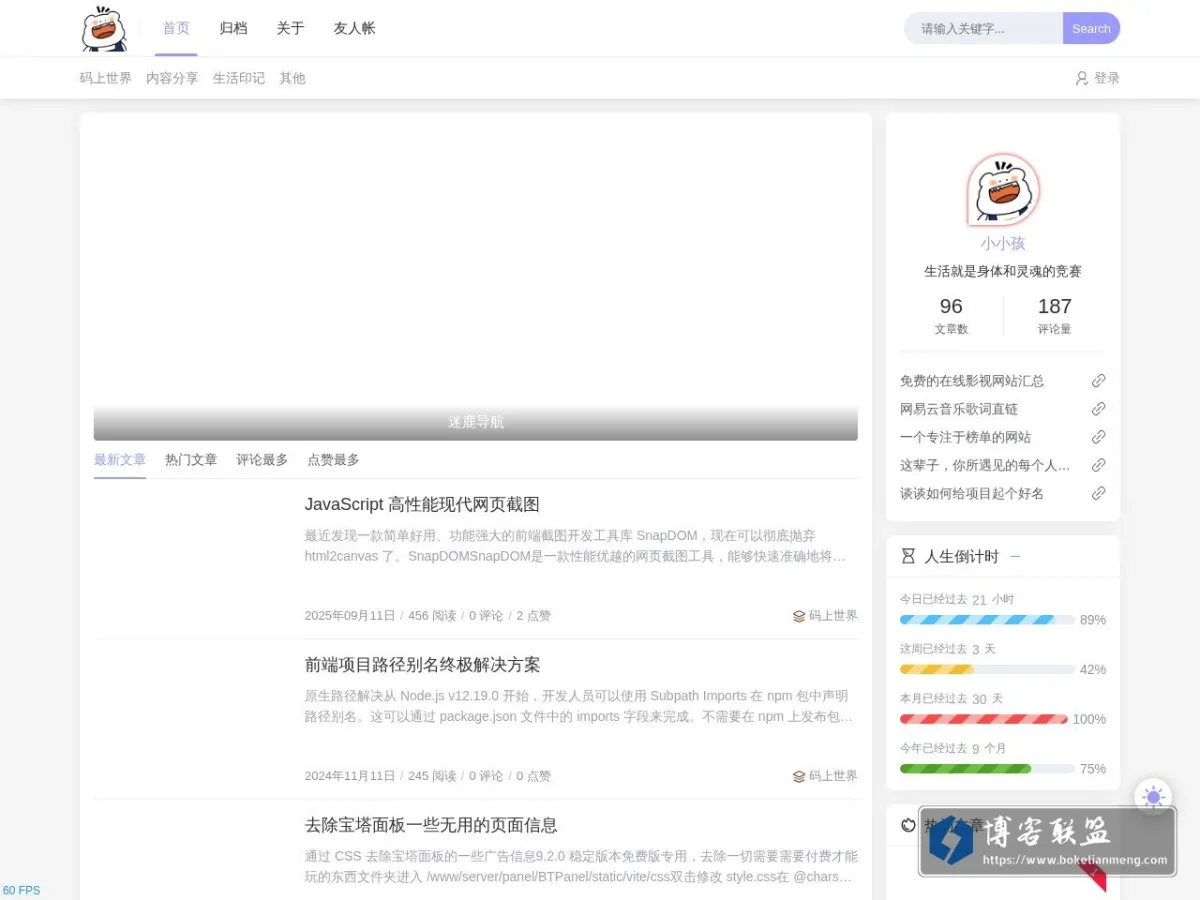Click the 今日已经过去 89% progress bar

(987, 620)
